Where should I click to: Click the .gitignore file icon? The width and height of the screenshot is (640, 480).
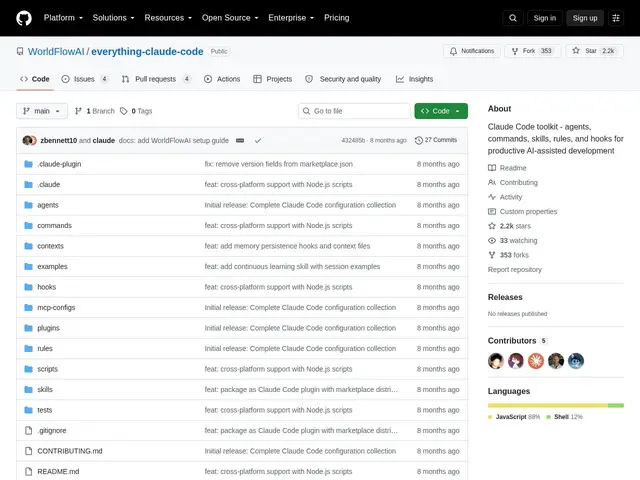click(x=29, y=430)
